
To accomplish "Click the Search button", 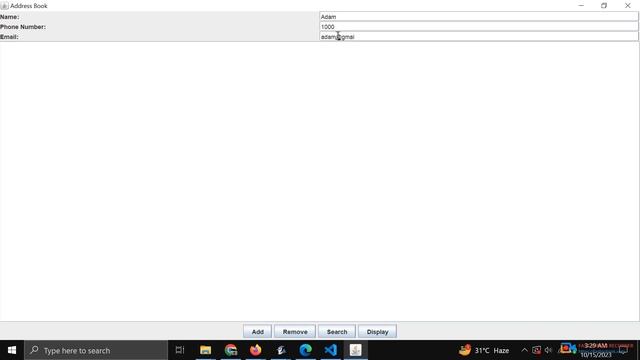I will [337, 331].
